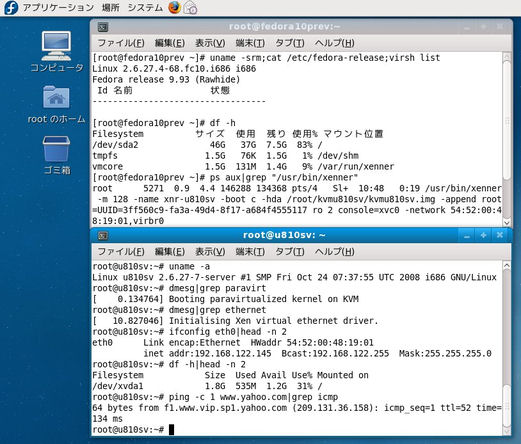521x444 pixels.
Task: Open 端末(T) menu in fedora10prev terminal
Action: pyautogui.click(x=250, y=43)
